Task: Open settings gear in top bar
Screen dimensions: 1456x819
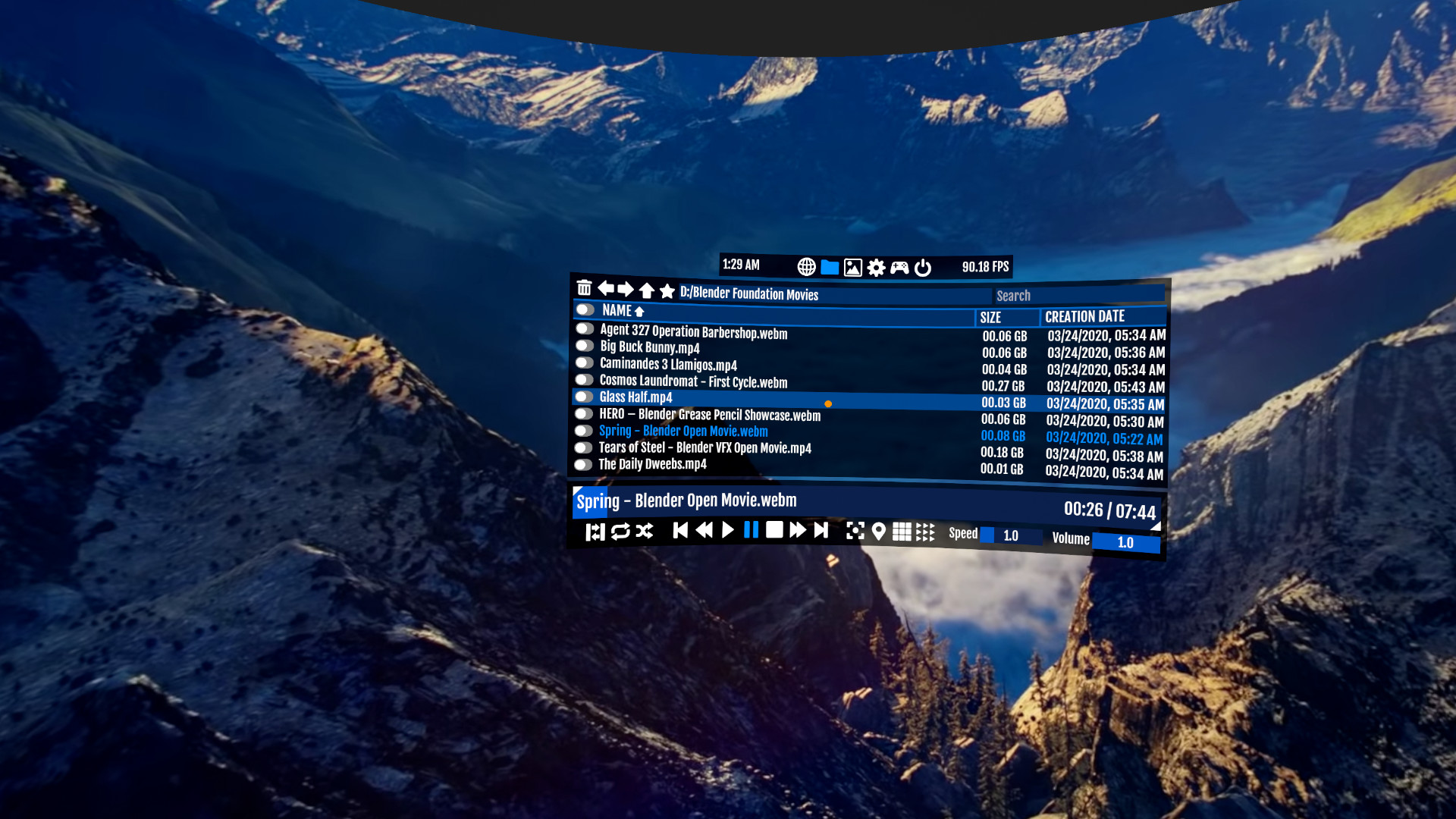Action: [x=876, y=268]
